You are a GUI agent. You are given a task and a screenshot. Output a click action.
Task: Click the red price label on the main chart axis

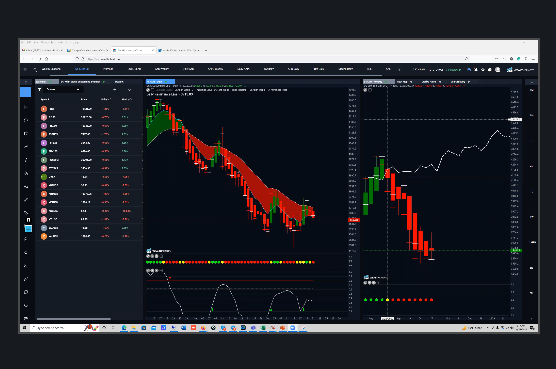tap(354, 220)
